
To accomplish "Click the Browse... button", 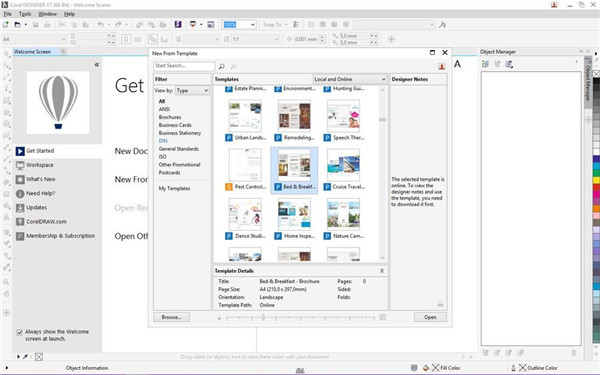I will pos(171,317).
